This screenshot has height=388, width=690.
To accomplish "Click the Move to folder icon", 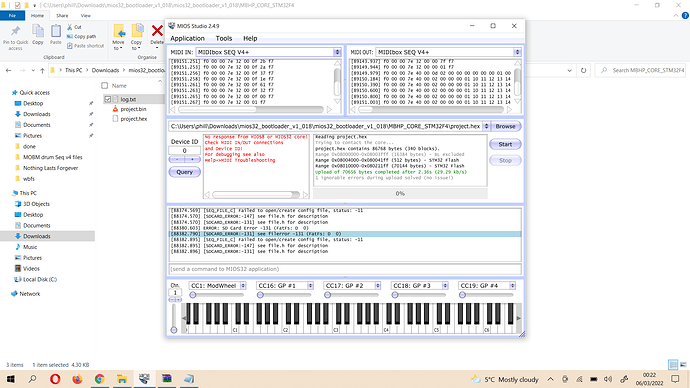I will click(119, 31).
